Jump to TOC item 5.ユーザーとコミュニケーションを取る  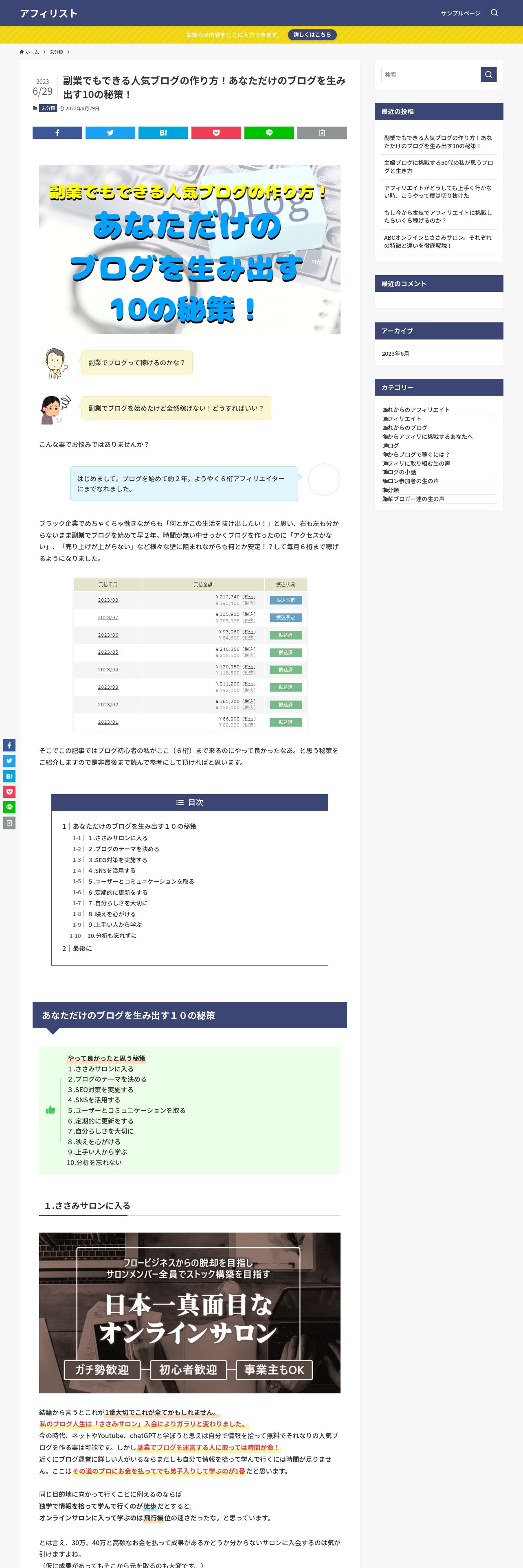(141, 881)
